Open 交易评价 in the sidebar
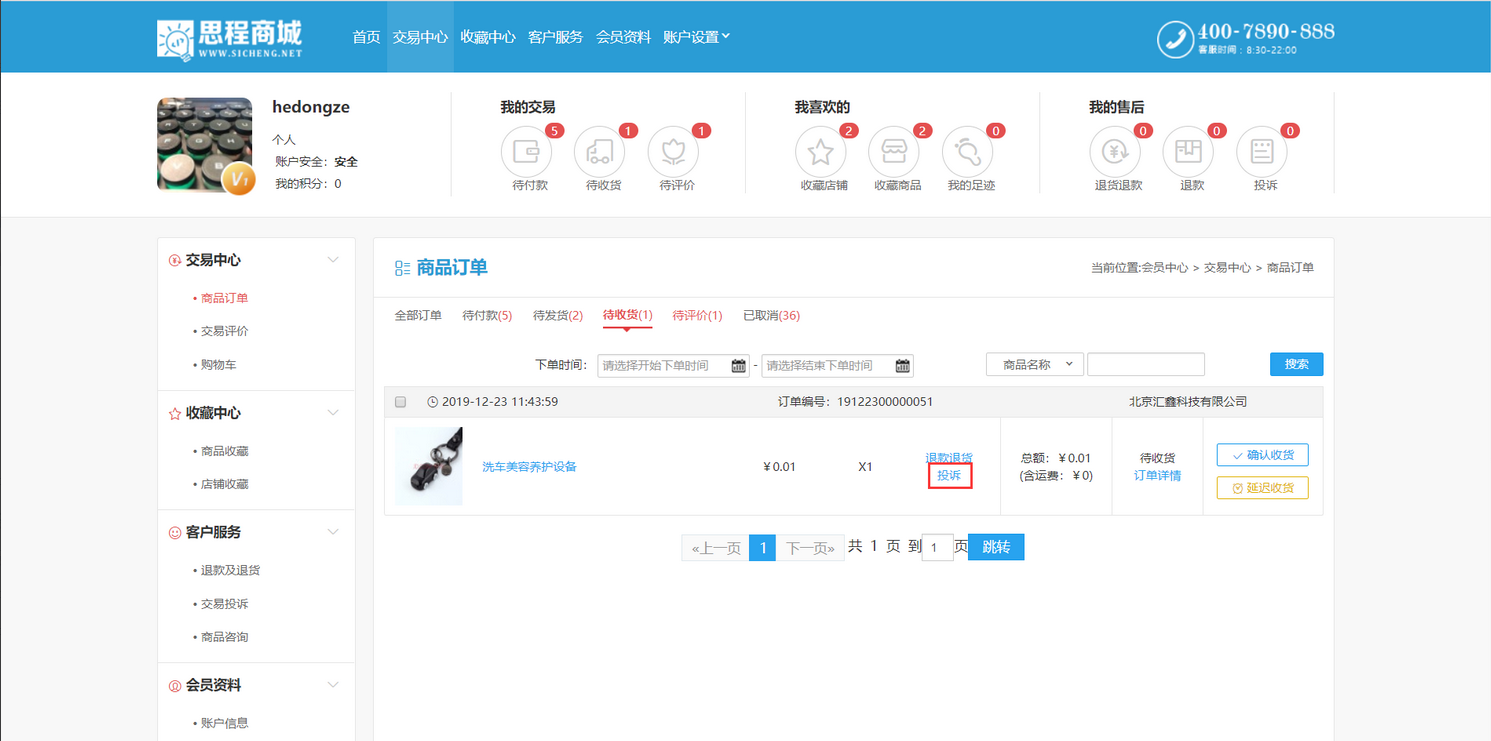This screenshot has height=741, width=1491. 224,331
